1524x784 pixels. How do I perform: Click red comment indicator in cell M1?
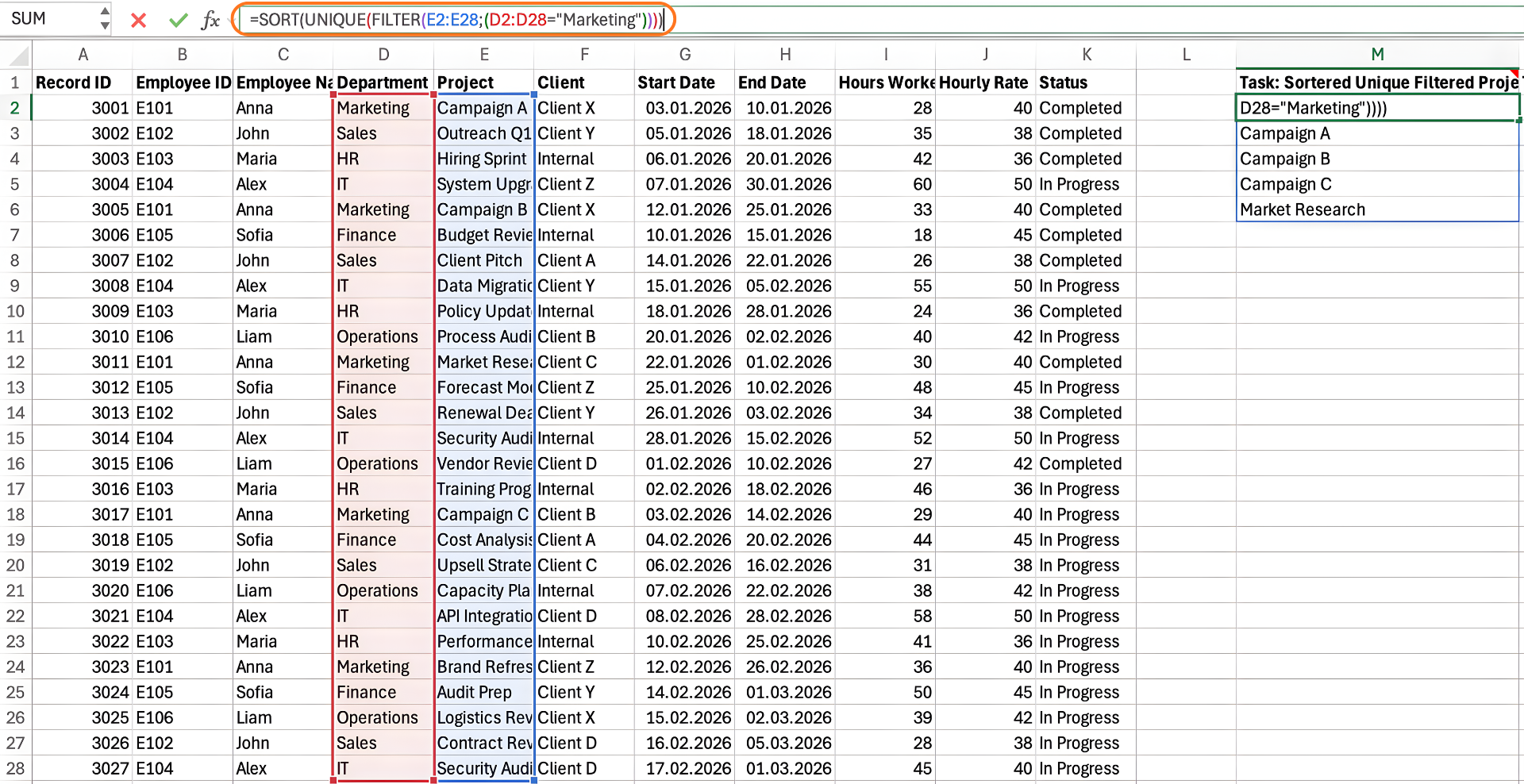point(1514,73)
